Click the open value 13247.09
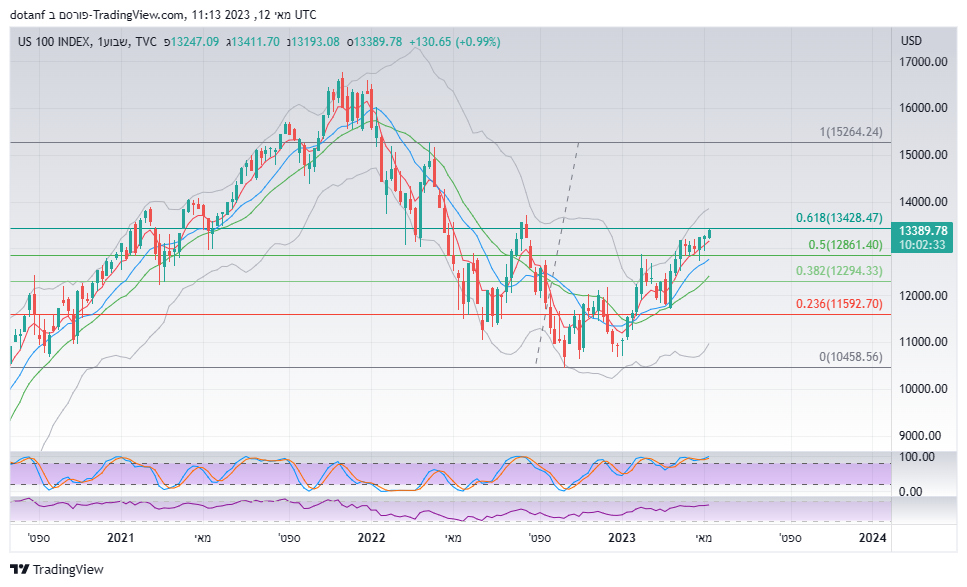 click(x=194, y=42)
